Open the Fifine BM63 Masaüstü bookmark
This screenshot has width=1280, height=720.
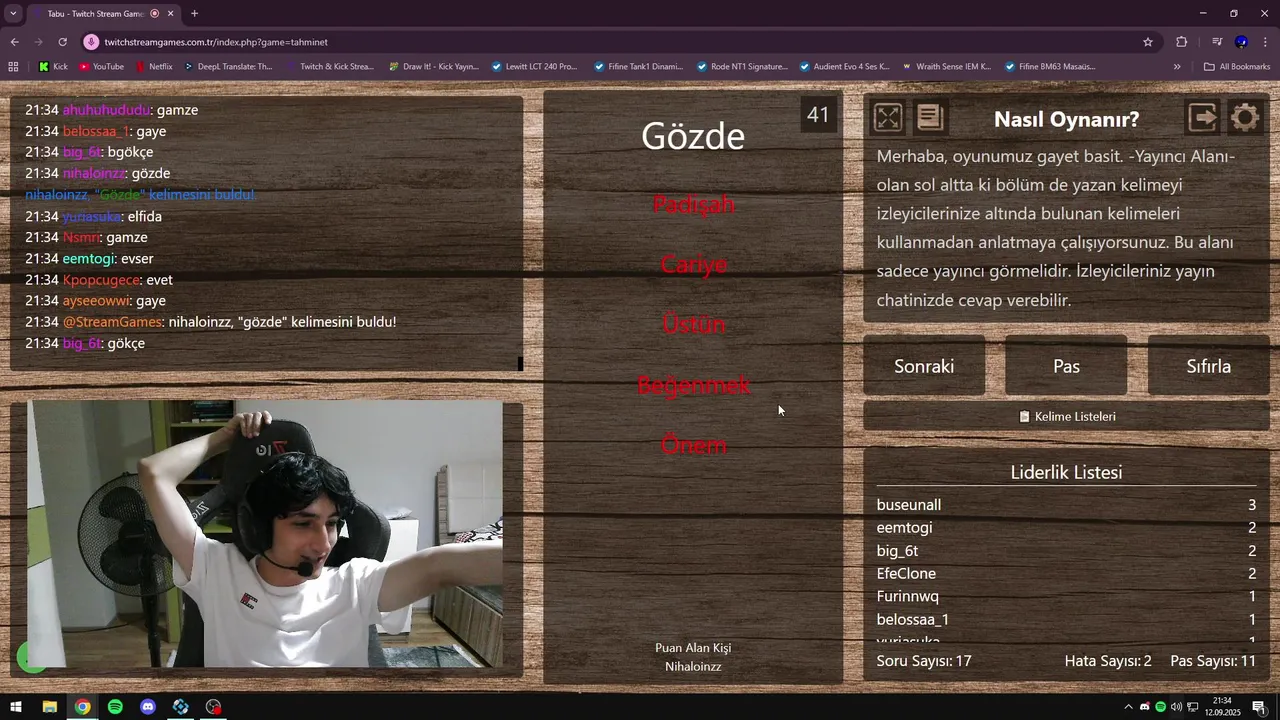pos(1050,67)
